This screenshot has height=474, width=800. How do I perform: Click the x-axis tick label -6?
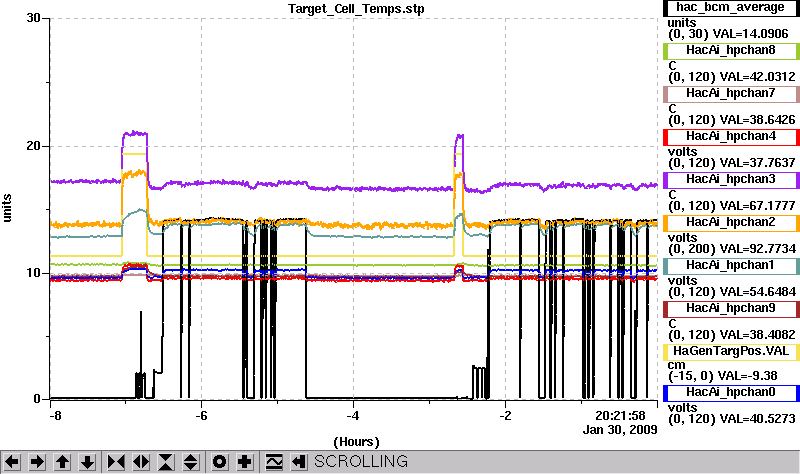pyautogui.click(x=202, y=416)
